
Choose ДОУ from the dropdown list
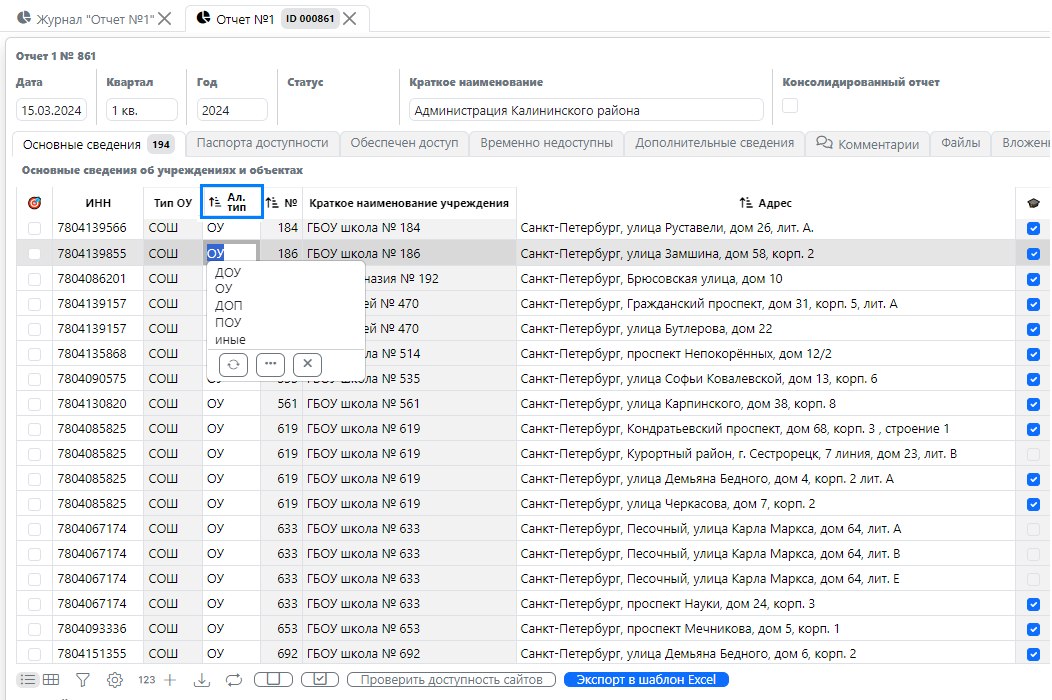pos(228,272)
